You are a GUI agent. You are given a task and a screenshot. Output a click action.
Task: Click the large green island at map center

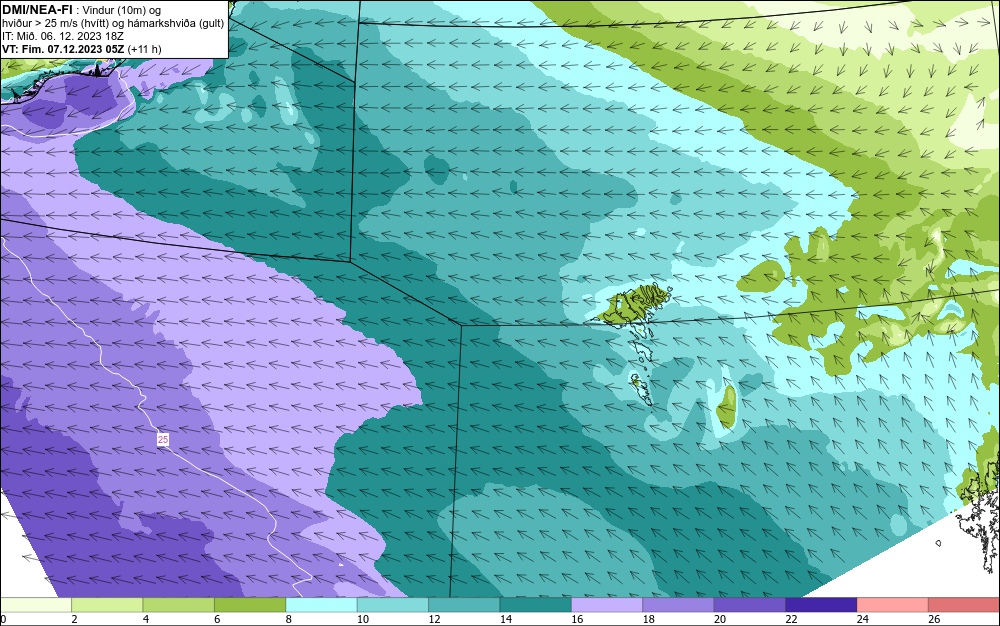tap(635, 303)
